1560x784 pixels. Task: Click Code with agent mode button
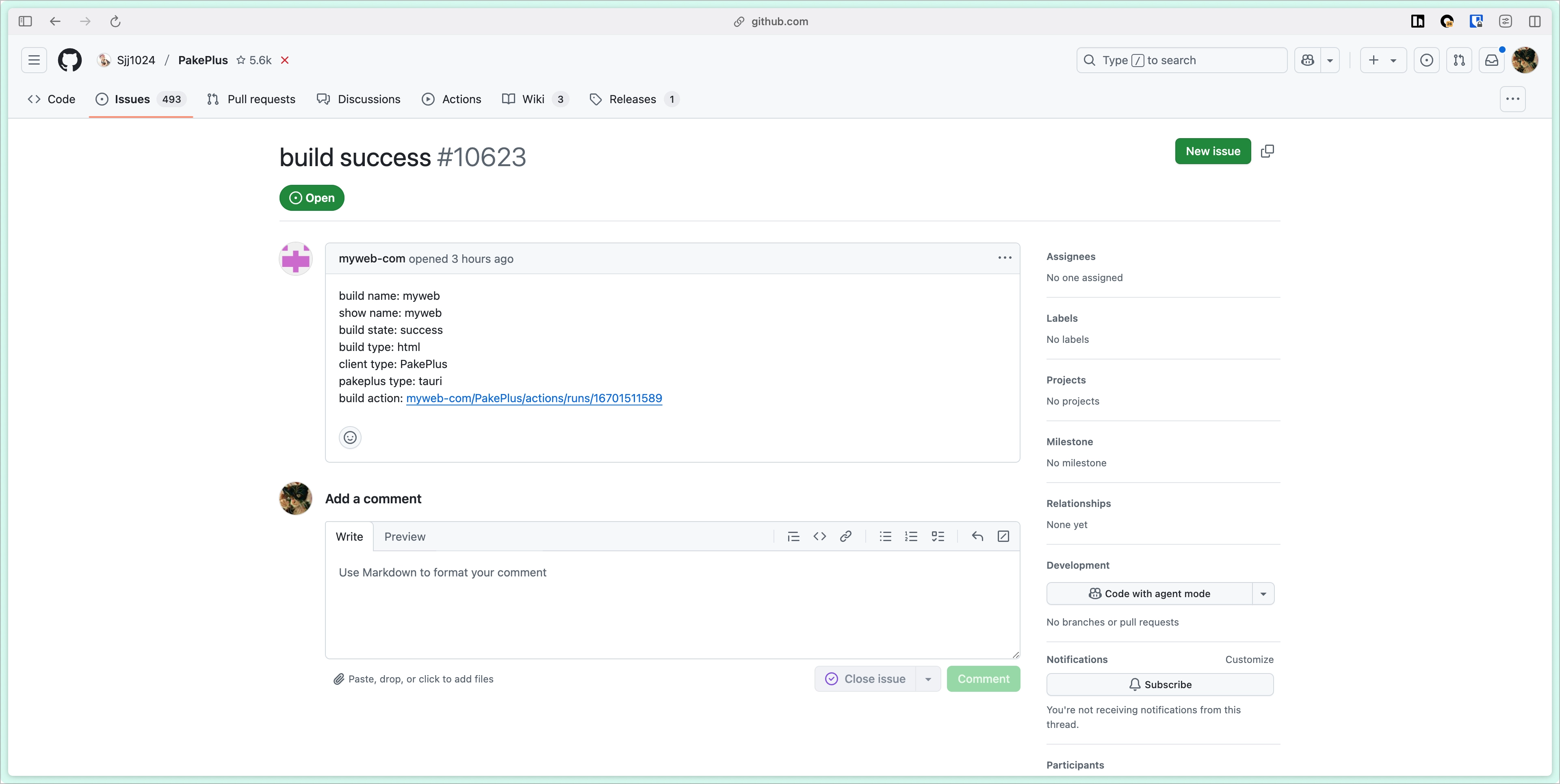[1149, 593]
